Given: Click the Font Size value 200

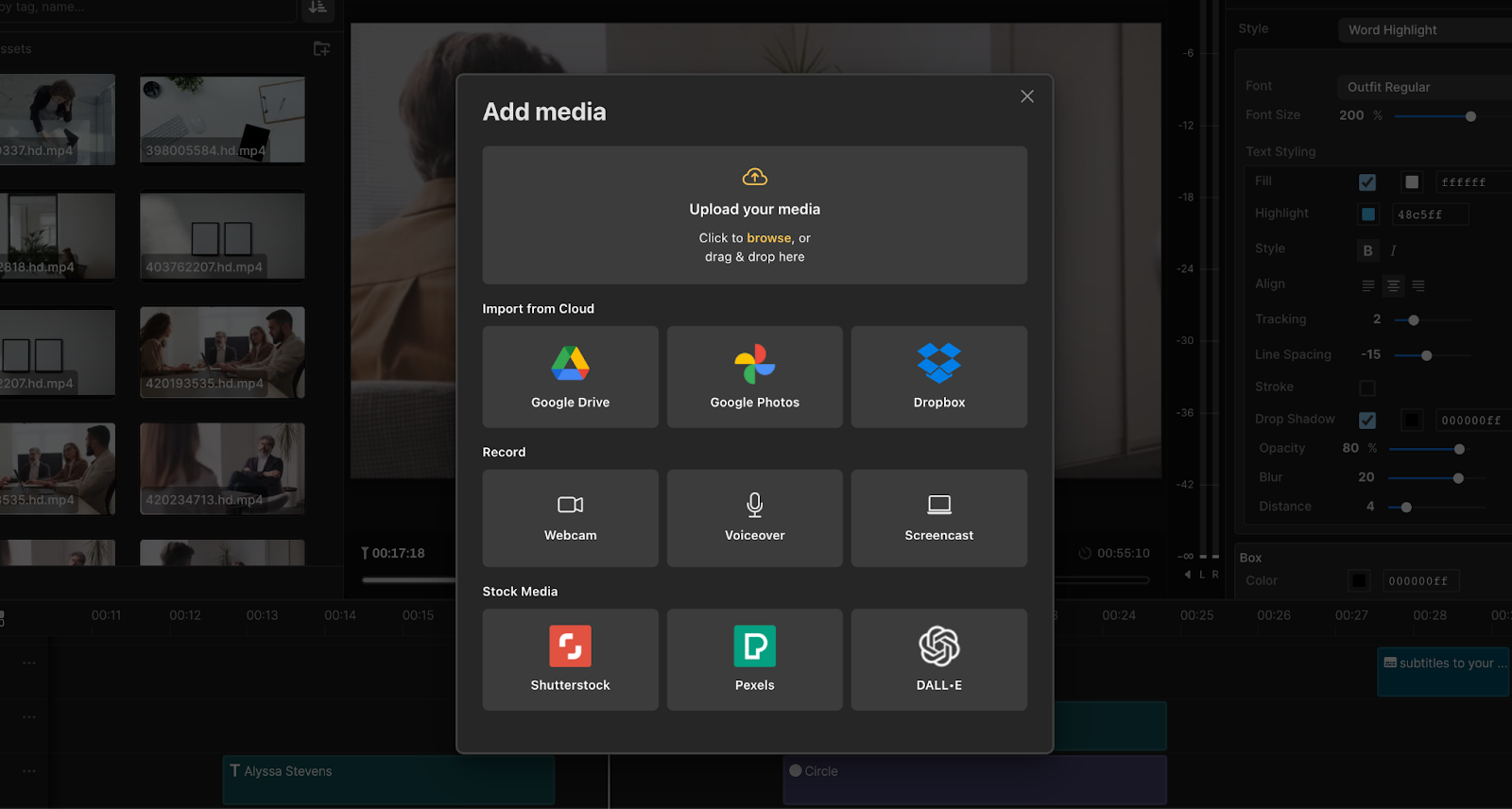Looking at the screenshot, I should click(x=1351, y=115).
